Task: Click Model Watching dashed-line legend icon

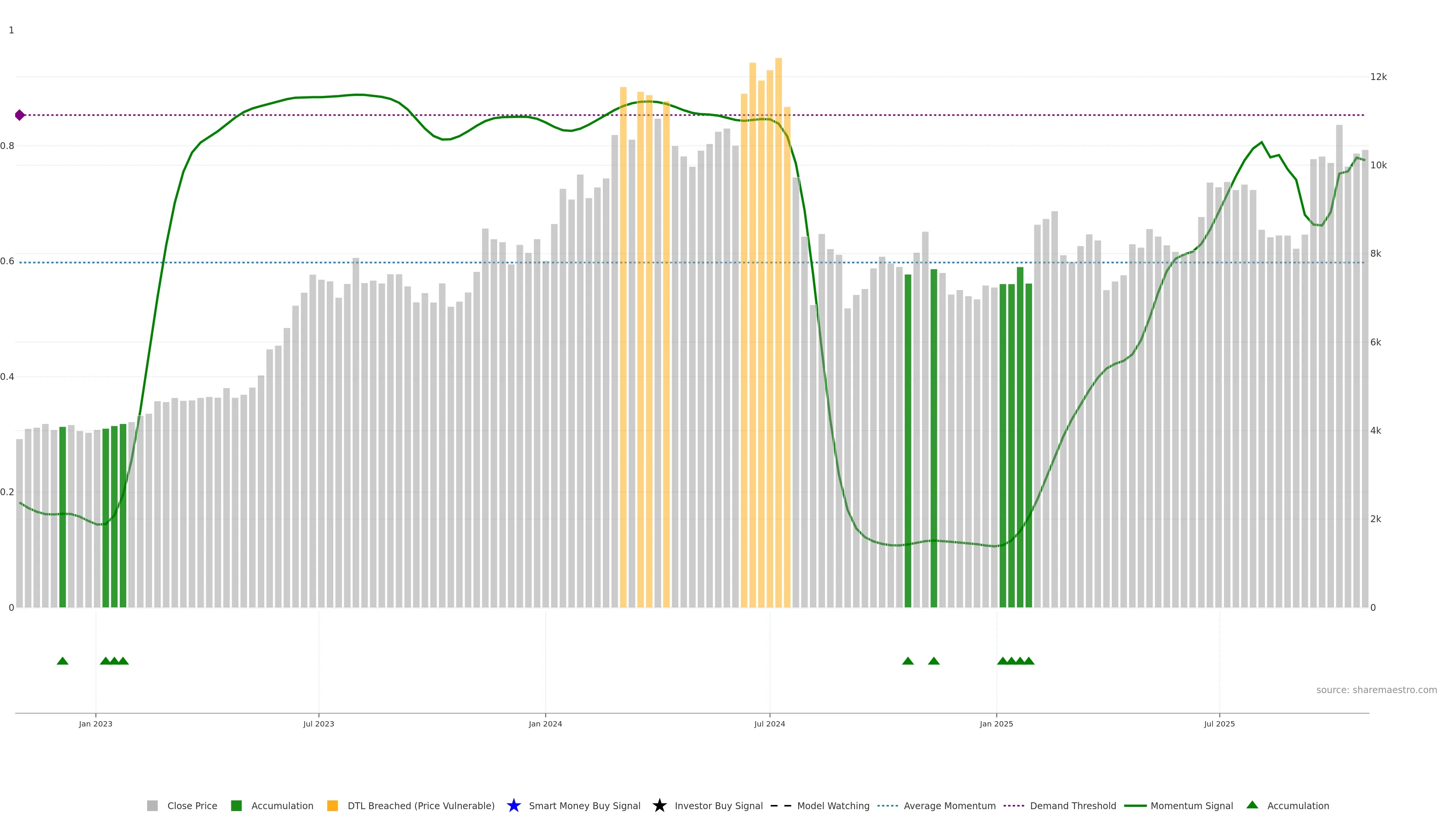Action: click(781, 806)
